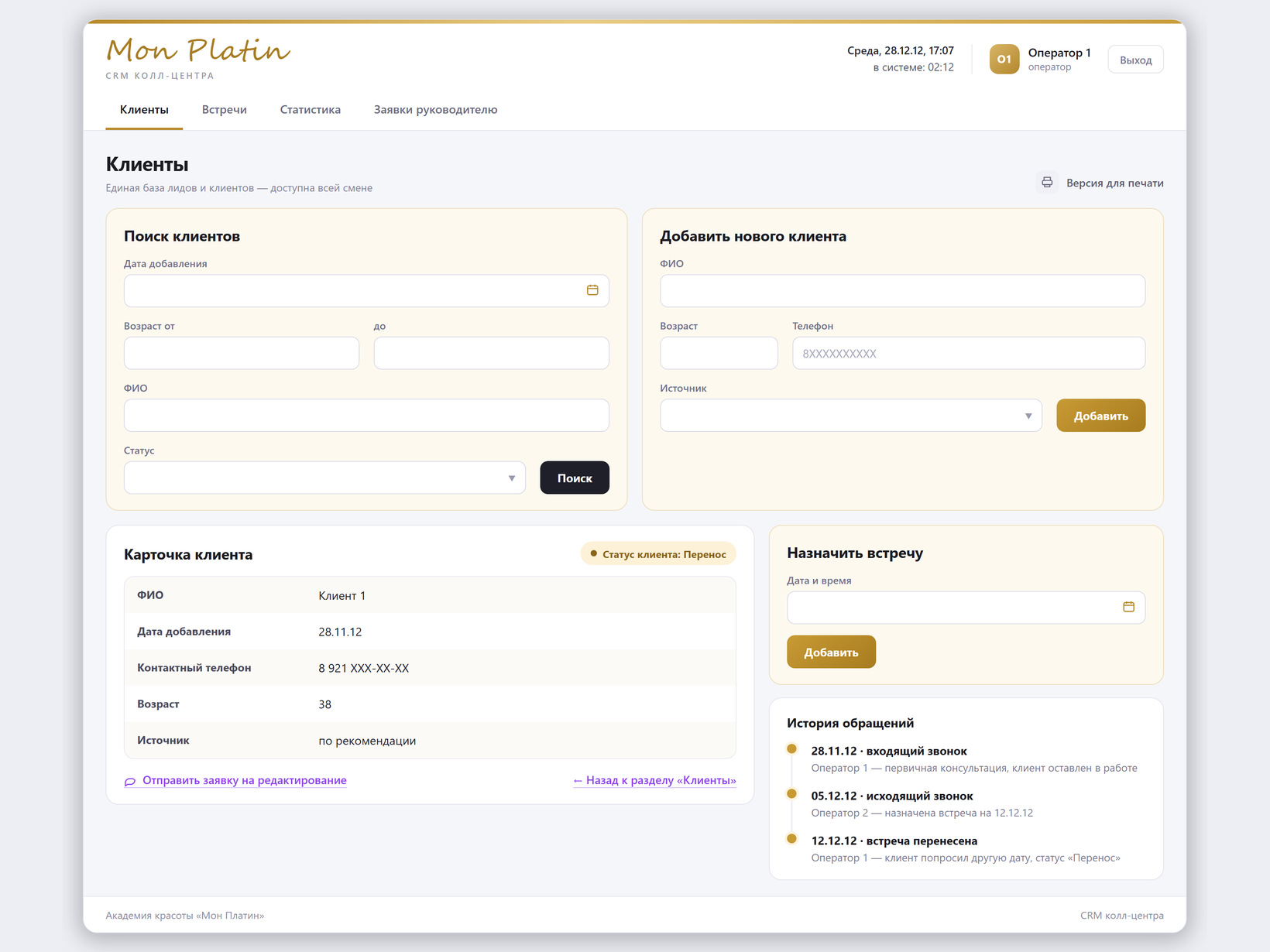Image resolution: width=1270 pixels, height=952 pixels.
Task: Focus the Дата и время meeting field
Action: 966,608
